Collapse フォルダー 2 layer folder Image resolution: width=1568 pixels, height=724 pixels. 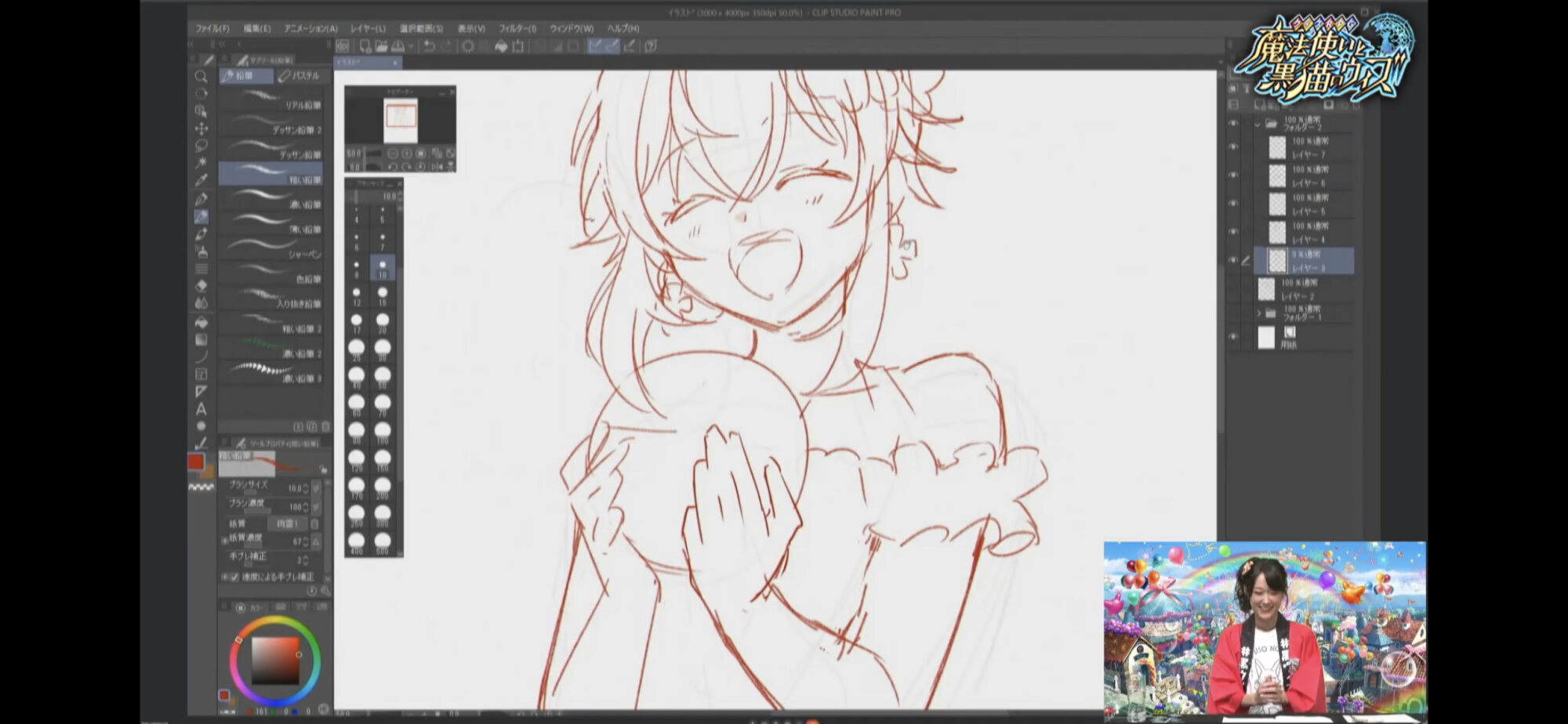[1258, 124]
